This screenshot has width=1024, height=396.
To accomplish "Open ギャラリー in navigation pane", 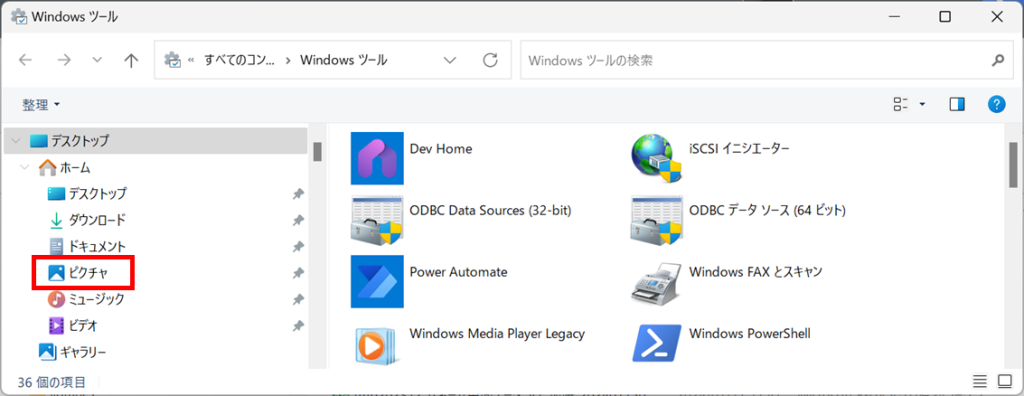I will click(x=72, y=352).
